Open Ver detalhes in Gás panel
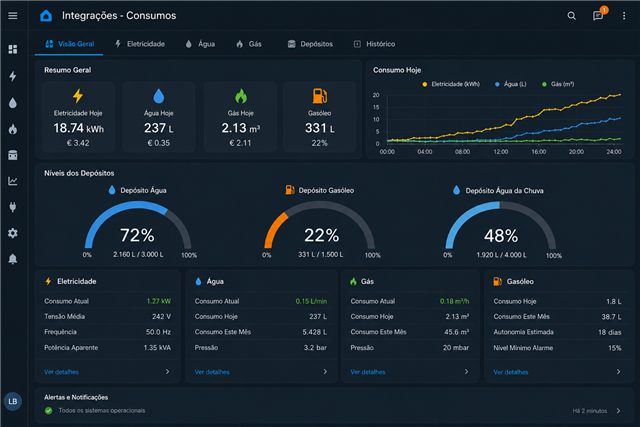640x427 pixels. tap(368, 372)
